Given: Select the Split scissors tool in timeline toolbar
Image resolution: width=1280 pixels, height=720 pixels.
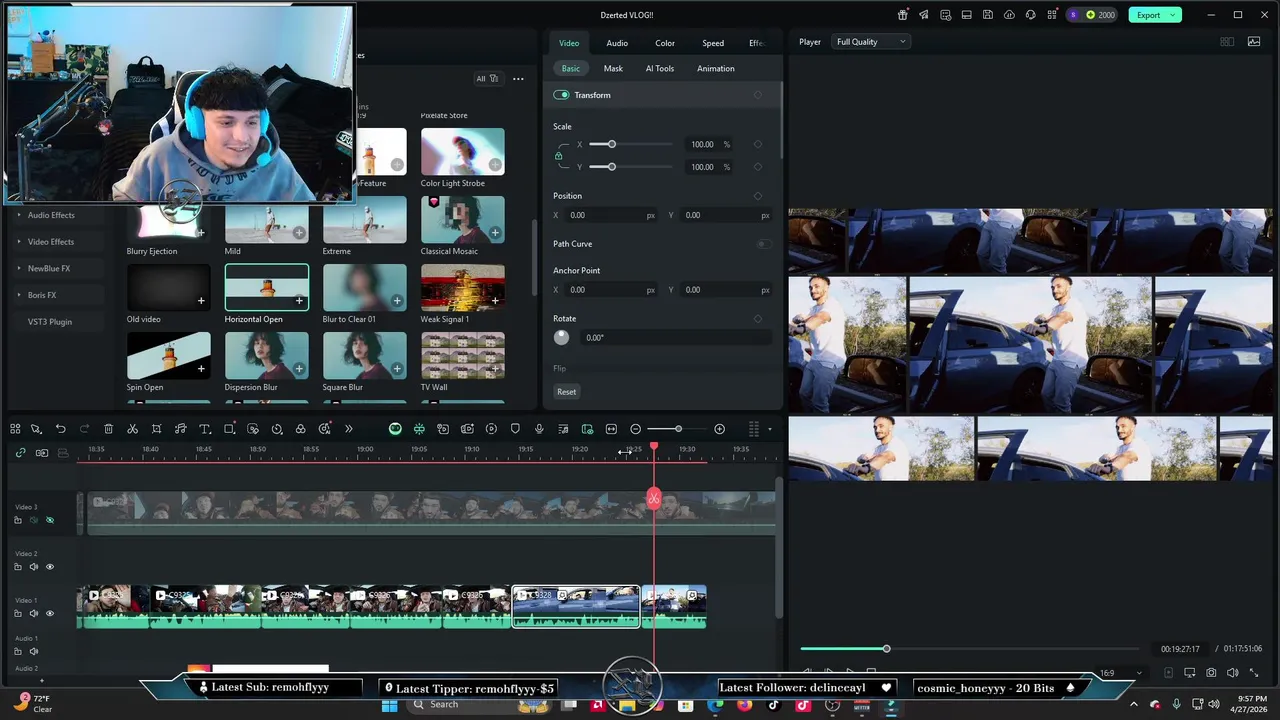Looking at the screenshot, I should tap(132, 429).
